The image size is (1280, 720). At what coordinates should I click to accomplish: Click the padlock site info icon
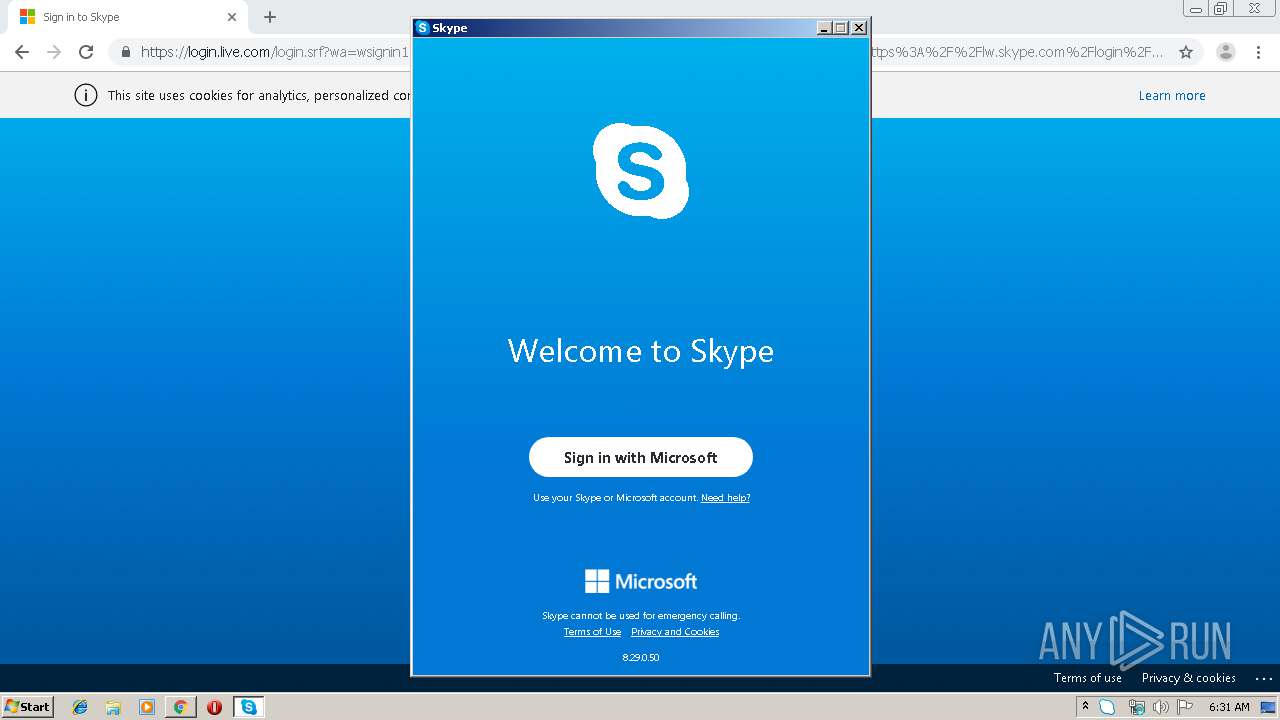point(125,52)
